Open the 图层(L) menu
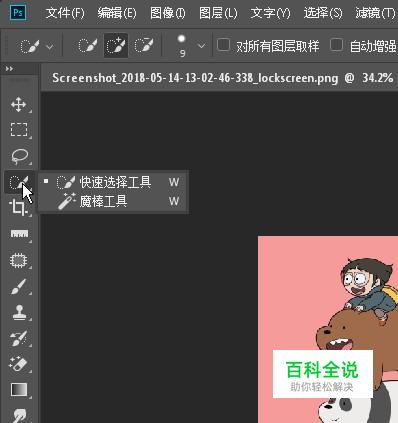The height and width of the screenshot is (423, 398). [218, 13]
